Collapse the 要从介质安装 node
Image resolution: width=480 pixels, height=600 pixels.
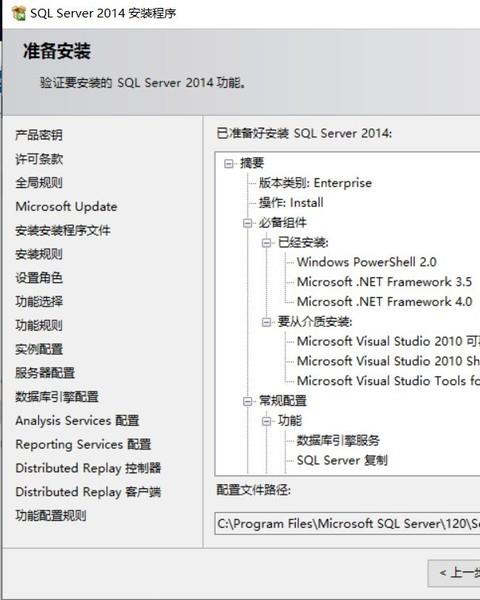(266, 322)
